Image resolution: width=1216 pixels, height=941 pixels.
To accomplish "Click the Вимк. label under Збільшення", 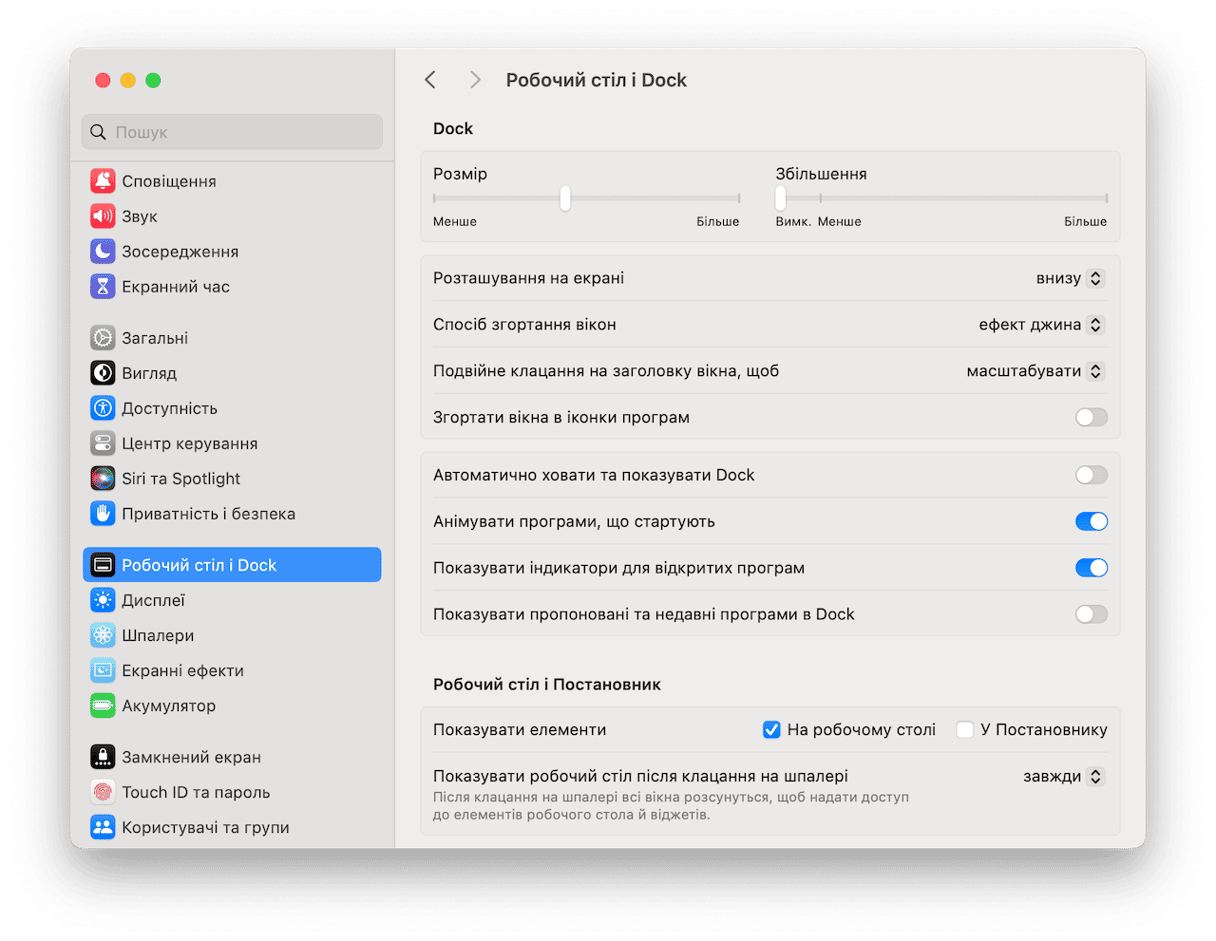I will tap(793, 221).
